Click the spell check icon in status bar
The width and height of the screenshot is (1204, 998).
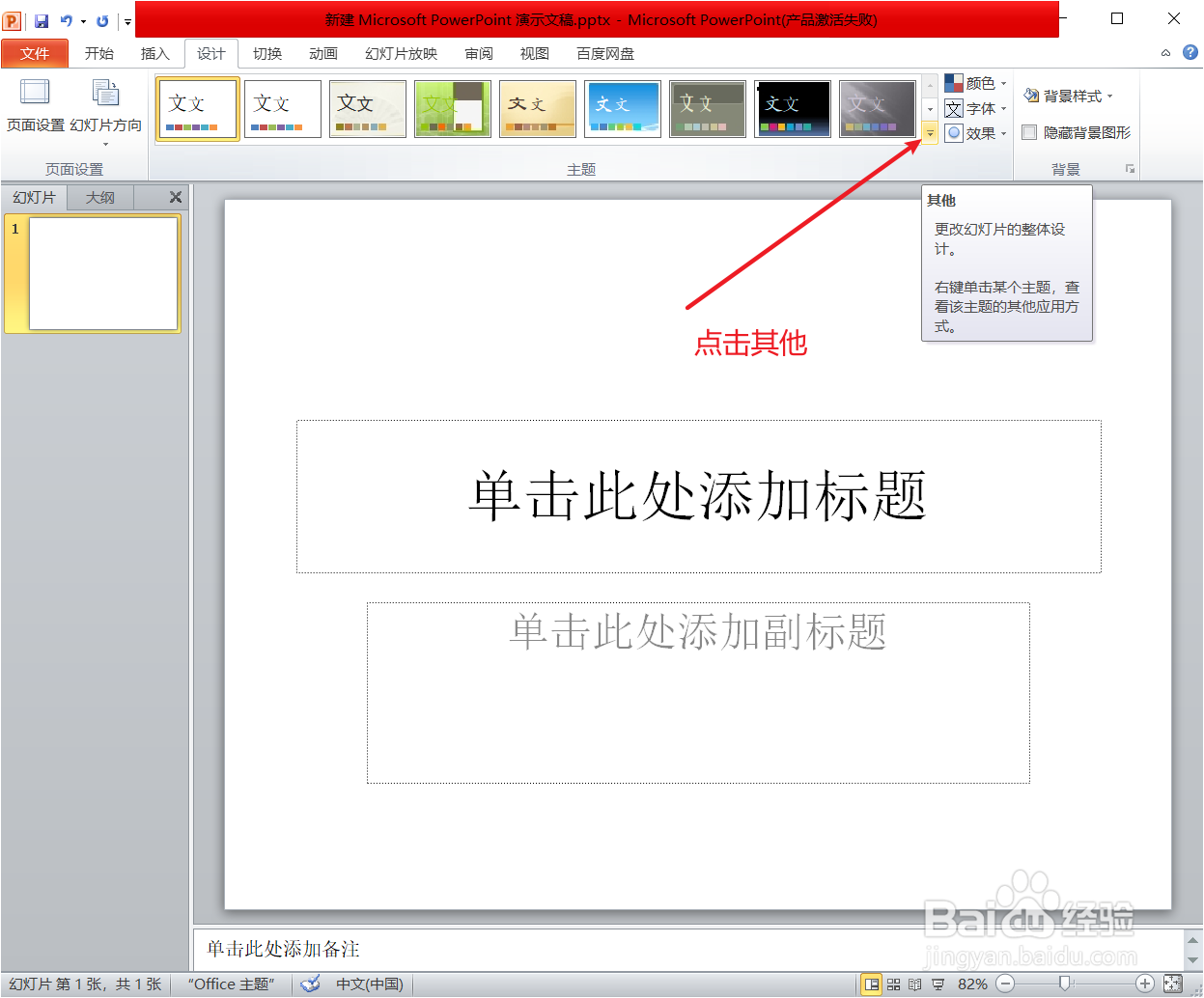point(310,984)
